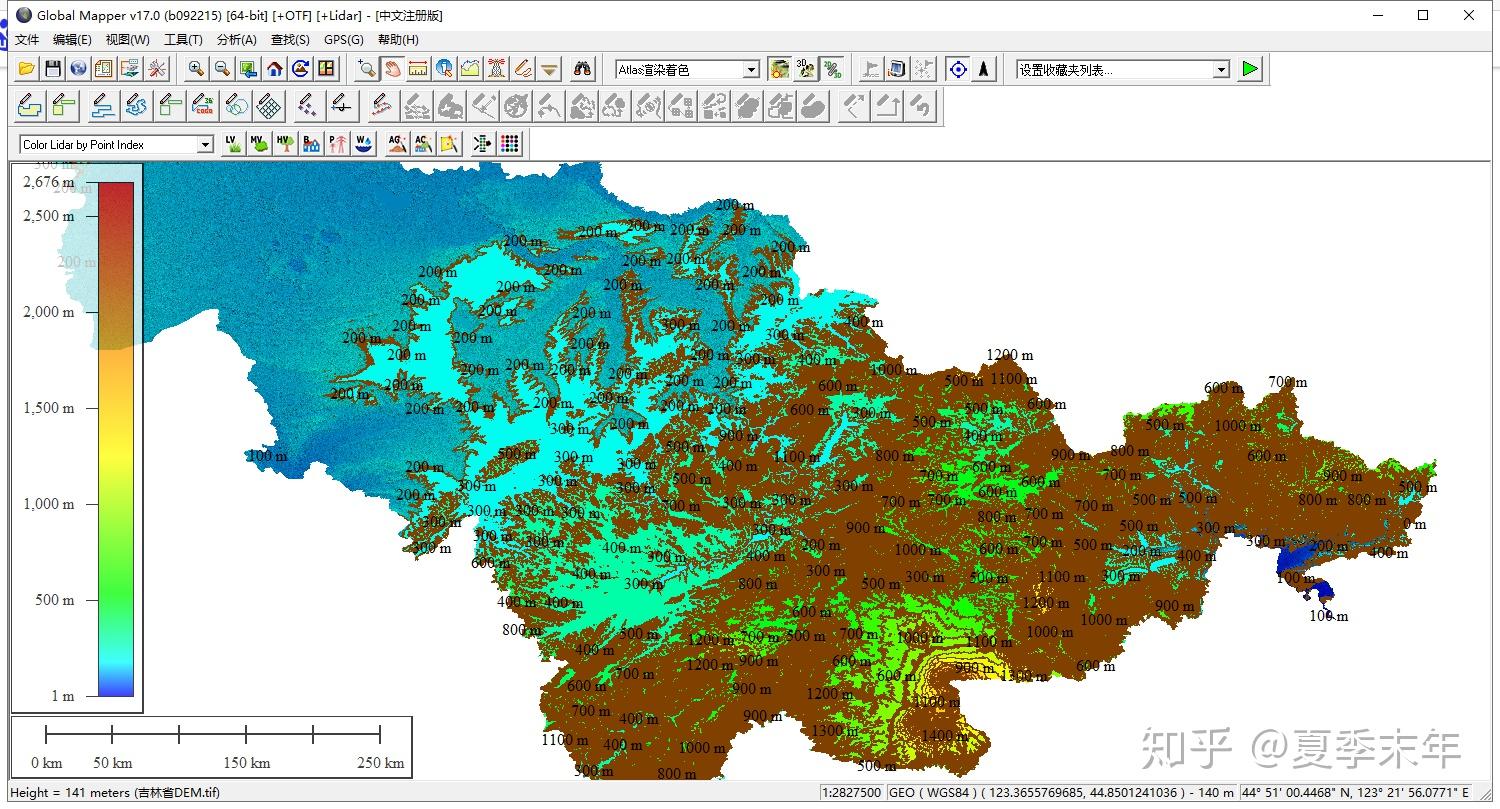The height and width of the screenshot is (809, 1500).
Task: Restore last view refresh icon
Action: pyautogui.click(x=301, y=69)
